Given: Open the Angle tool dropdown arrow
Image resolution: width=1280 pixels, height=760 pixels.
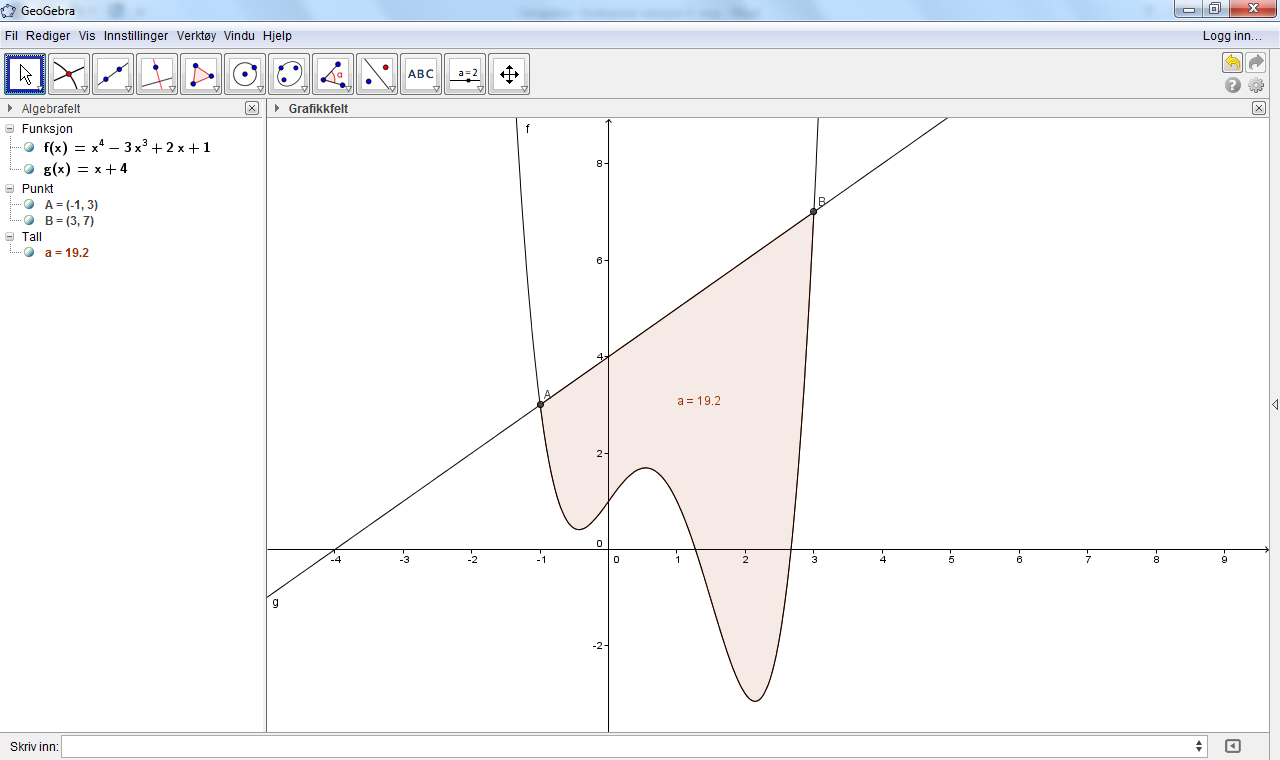Looking at the screenshot, I should tap(348, 90).
